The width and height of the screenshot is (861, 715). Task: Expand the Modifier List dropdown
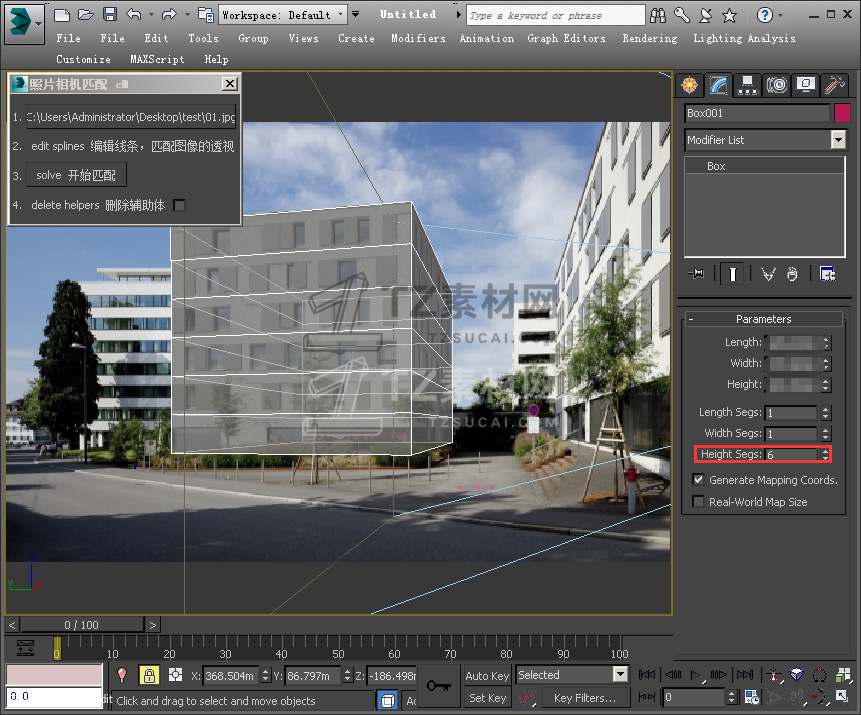(x=838, y=140)
